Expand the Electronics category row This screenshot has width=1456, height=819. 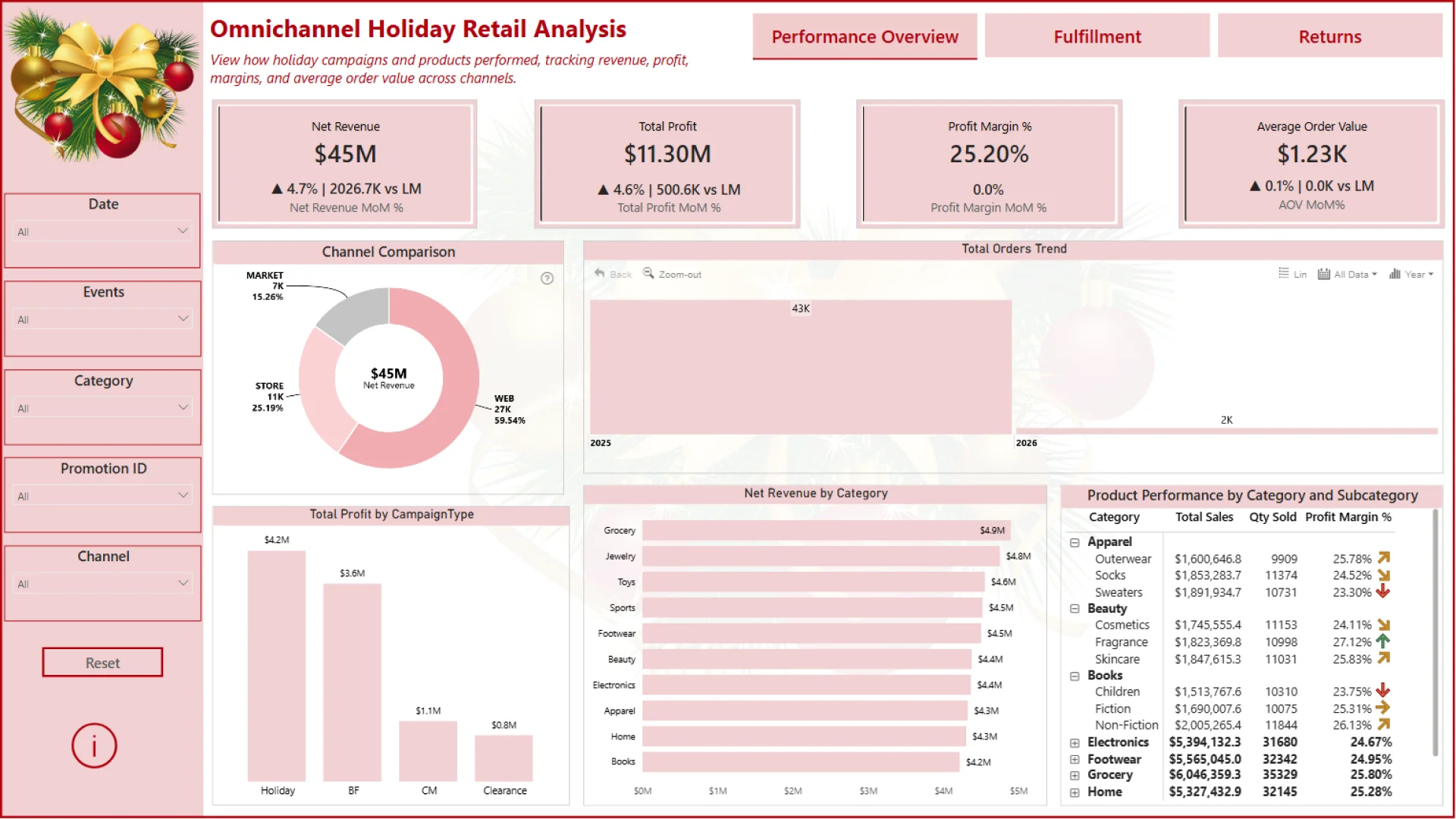point(1075,743)
